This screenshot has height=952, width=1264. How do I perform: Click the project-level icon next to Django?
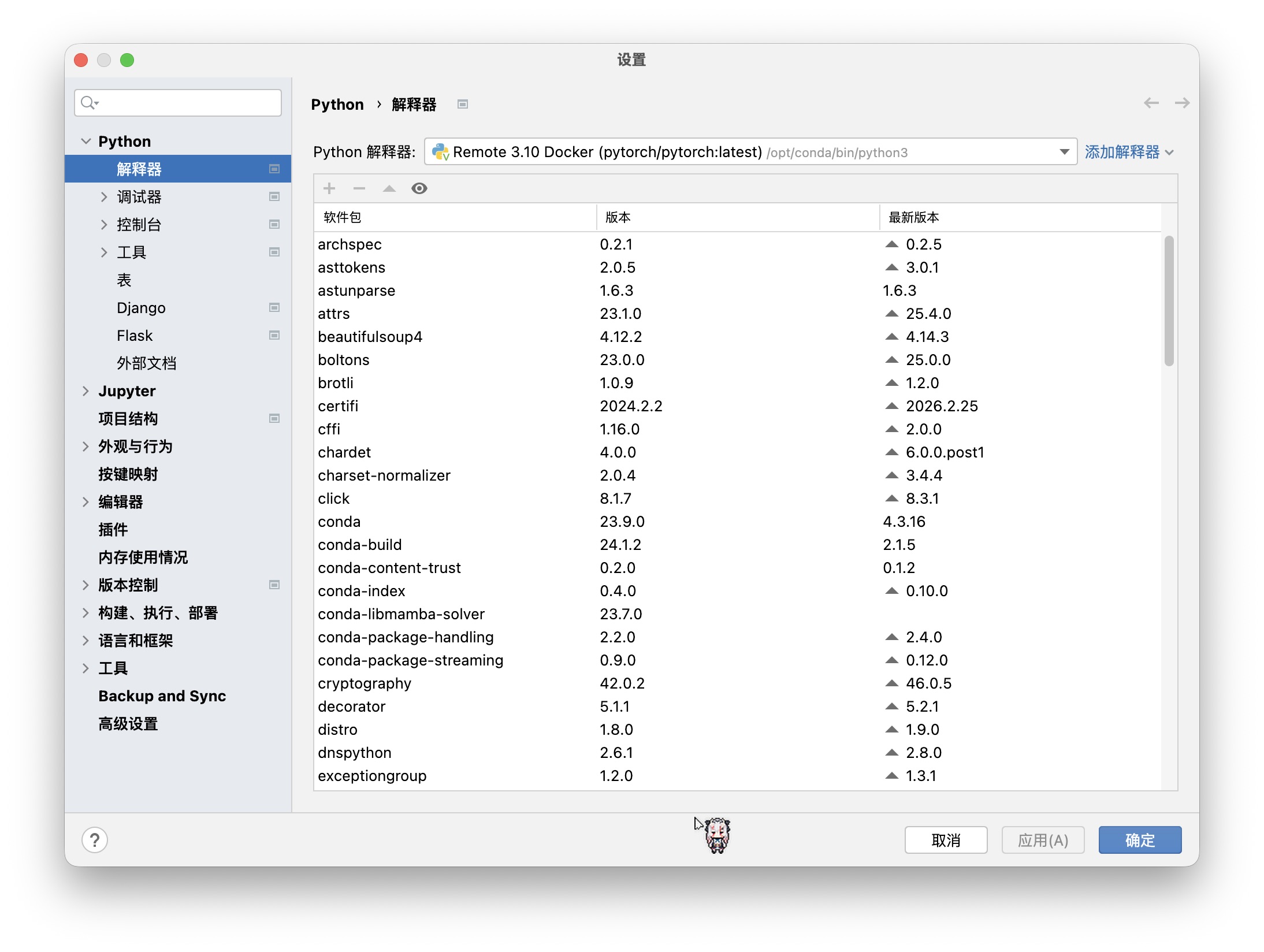tap(274, 307)
